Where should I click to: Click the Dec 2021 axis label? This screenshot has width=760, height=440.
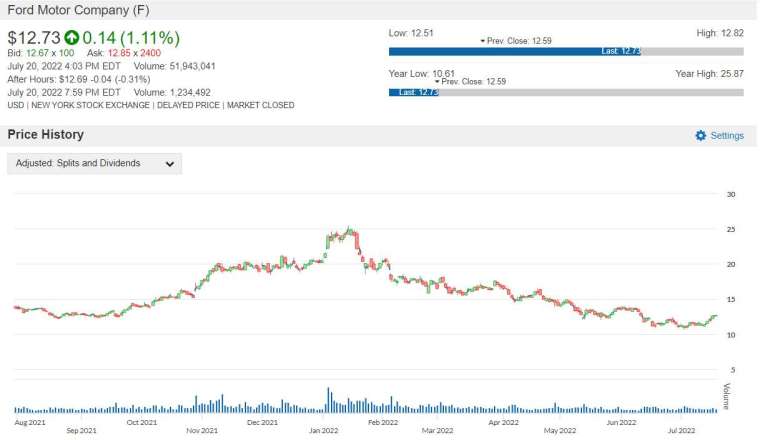click(262, 422)
